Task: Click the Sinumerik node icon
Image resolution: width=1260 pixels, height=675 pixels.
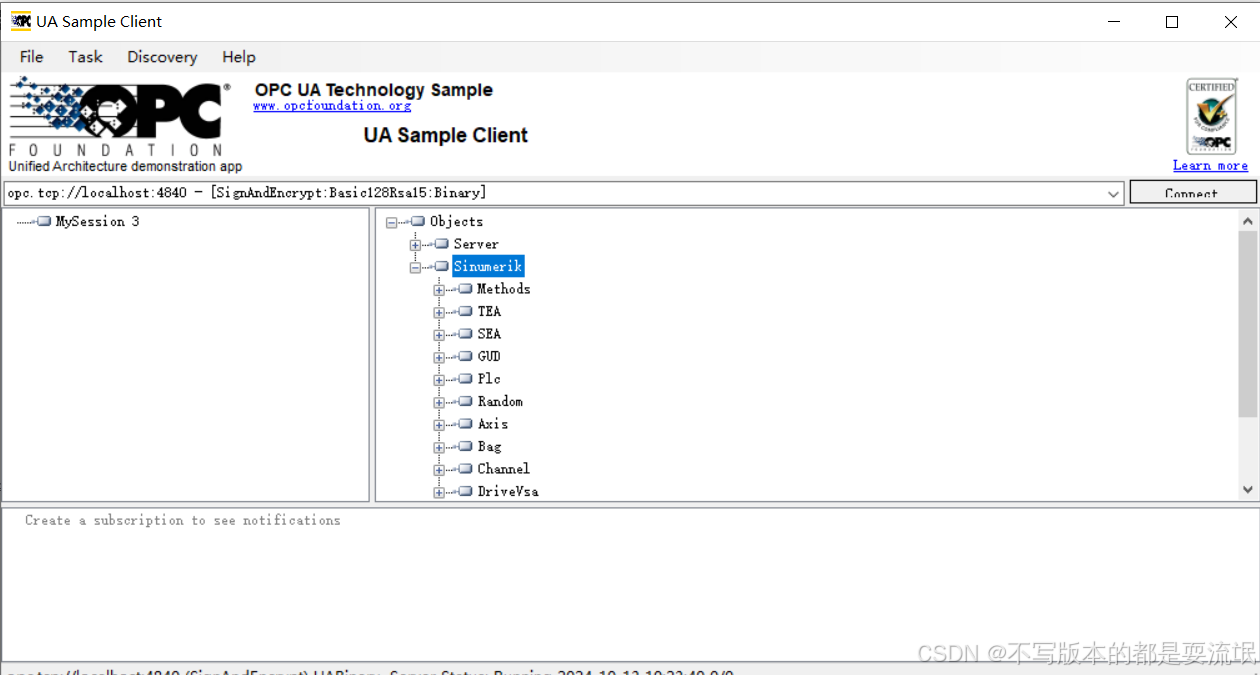Action: pyautogui.click(x=442, y=266)
